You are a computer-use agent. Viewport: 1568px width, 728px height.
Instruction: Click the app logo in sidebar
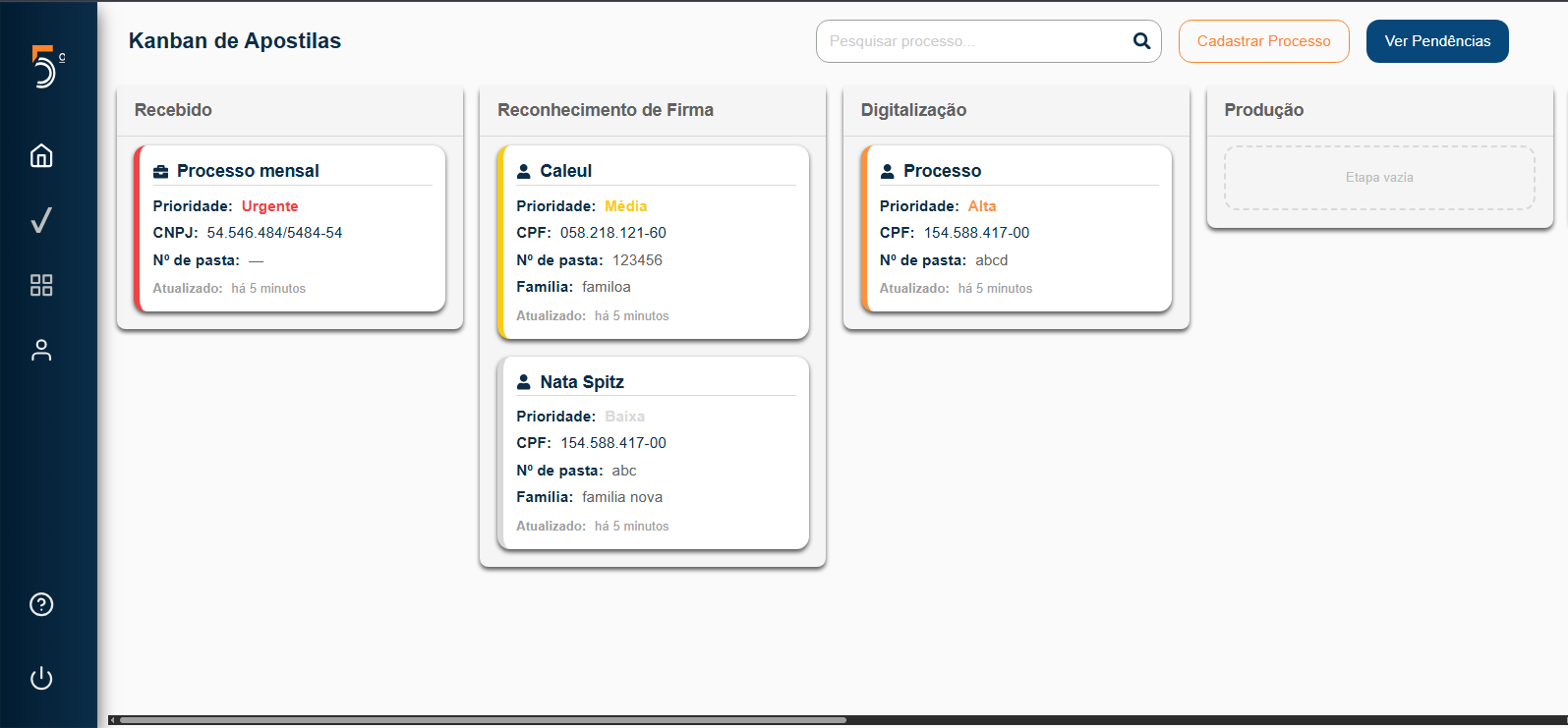[45, 67]
